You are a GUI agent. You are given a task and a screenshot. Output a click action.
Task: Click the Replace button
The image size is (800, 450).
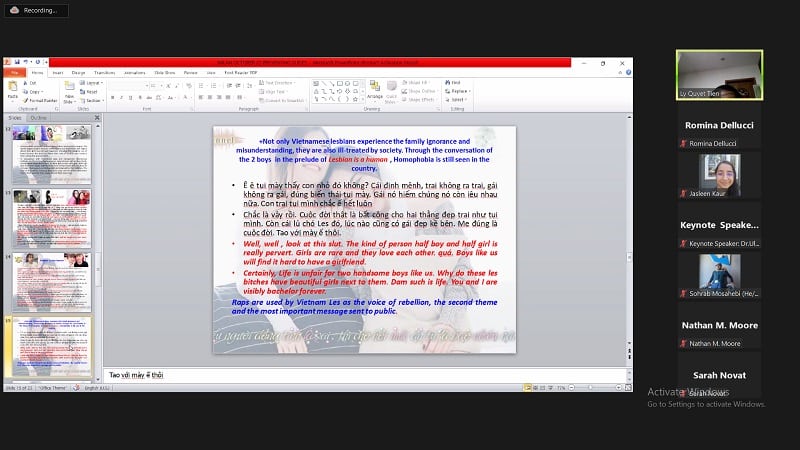pos(458,91)
